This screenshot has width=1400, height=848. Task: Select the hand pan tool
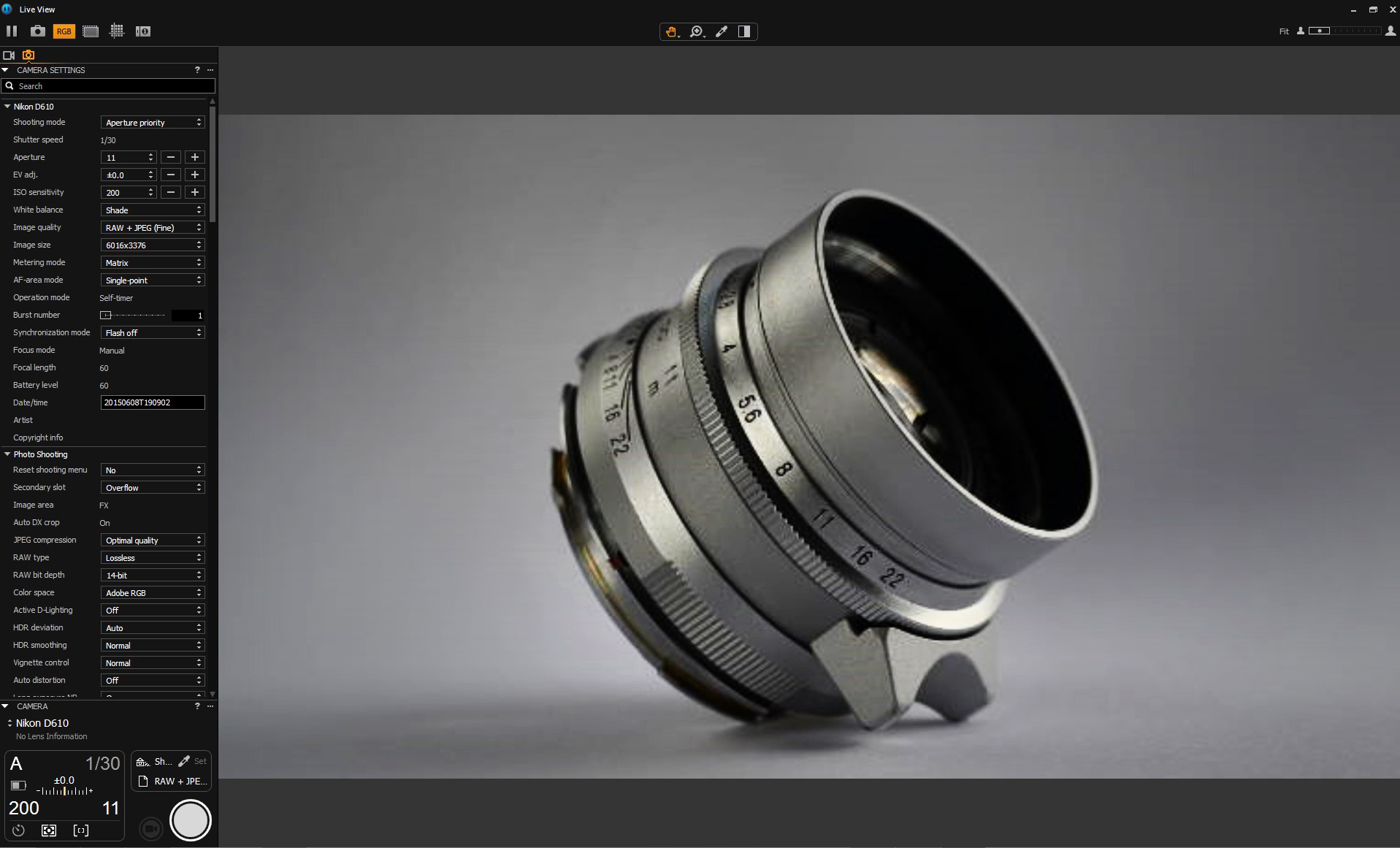click(671, 31)
